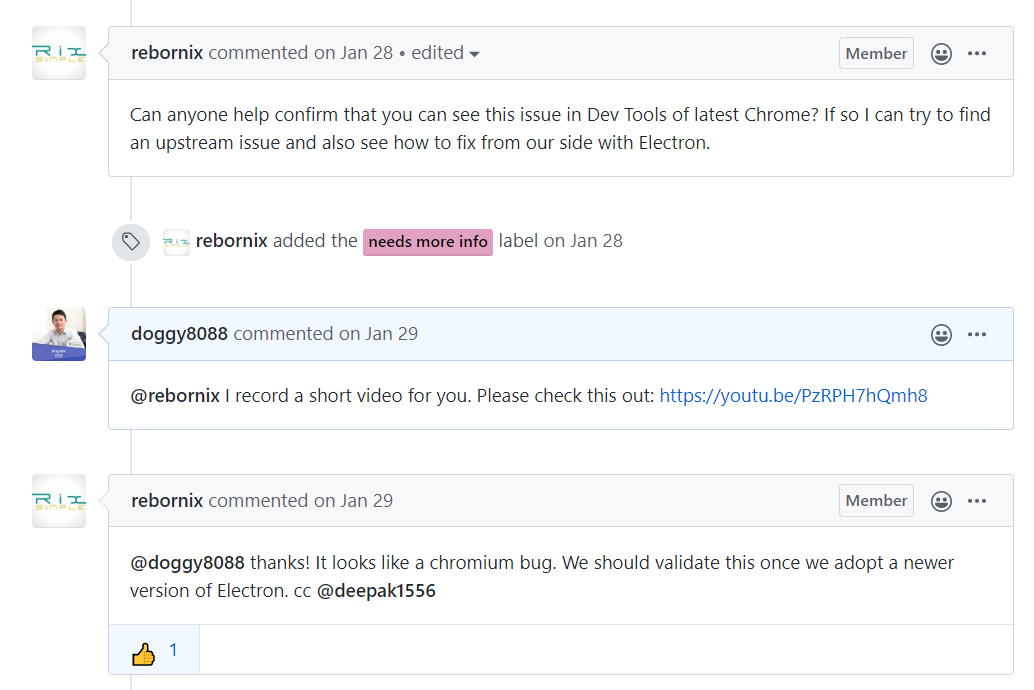The image size is (1034, 690).
Task: Open more options on rebornix's Jan 29 comment
Action: point(977,501)
